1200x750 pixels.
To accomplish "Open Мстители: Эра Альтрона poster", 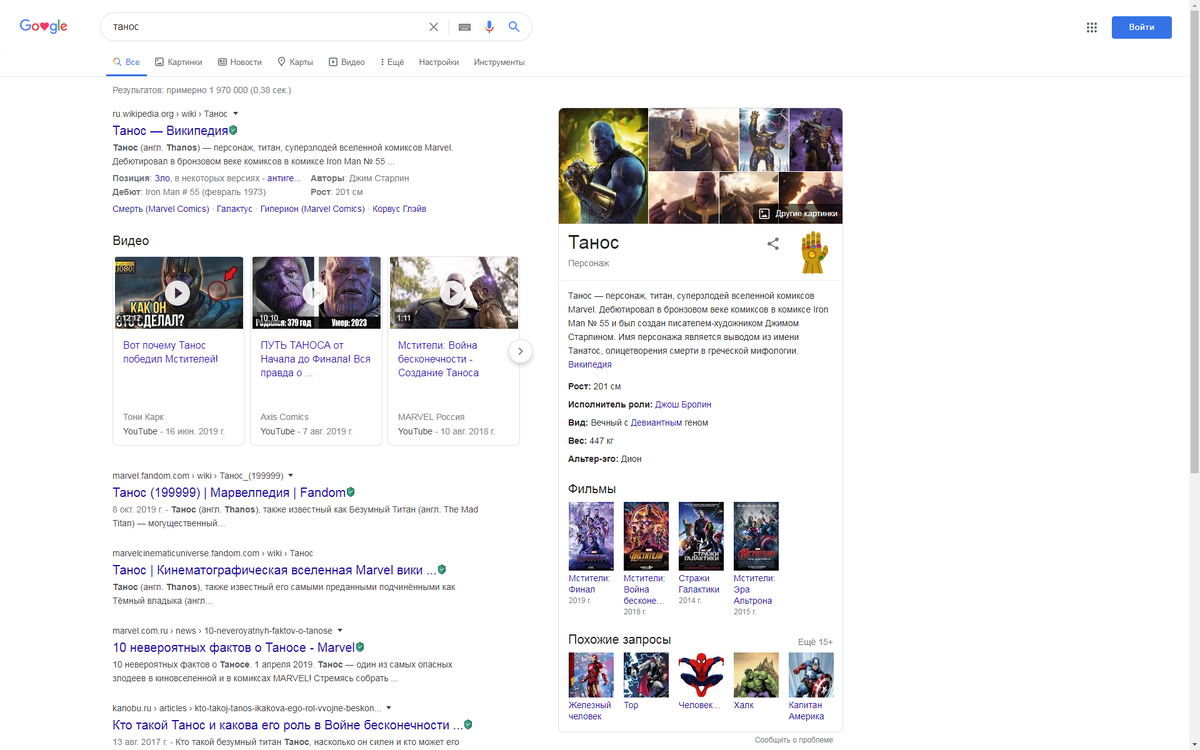I will point(755,536).
